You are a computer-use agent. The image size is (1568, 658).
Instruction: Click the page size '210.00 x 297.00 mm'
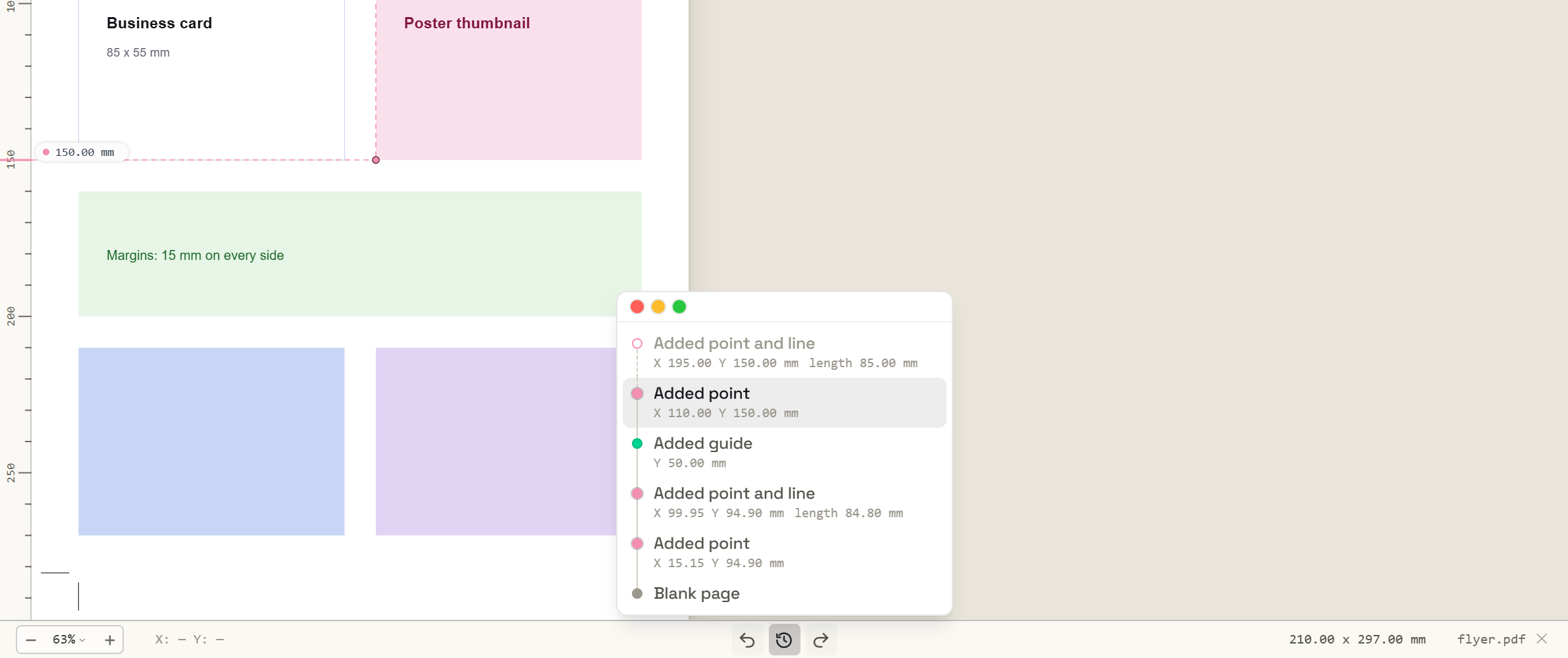pyautogui.click(x=1357, y=640)
